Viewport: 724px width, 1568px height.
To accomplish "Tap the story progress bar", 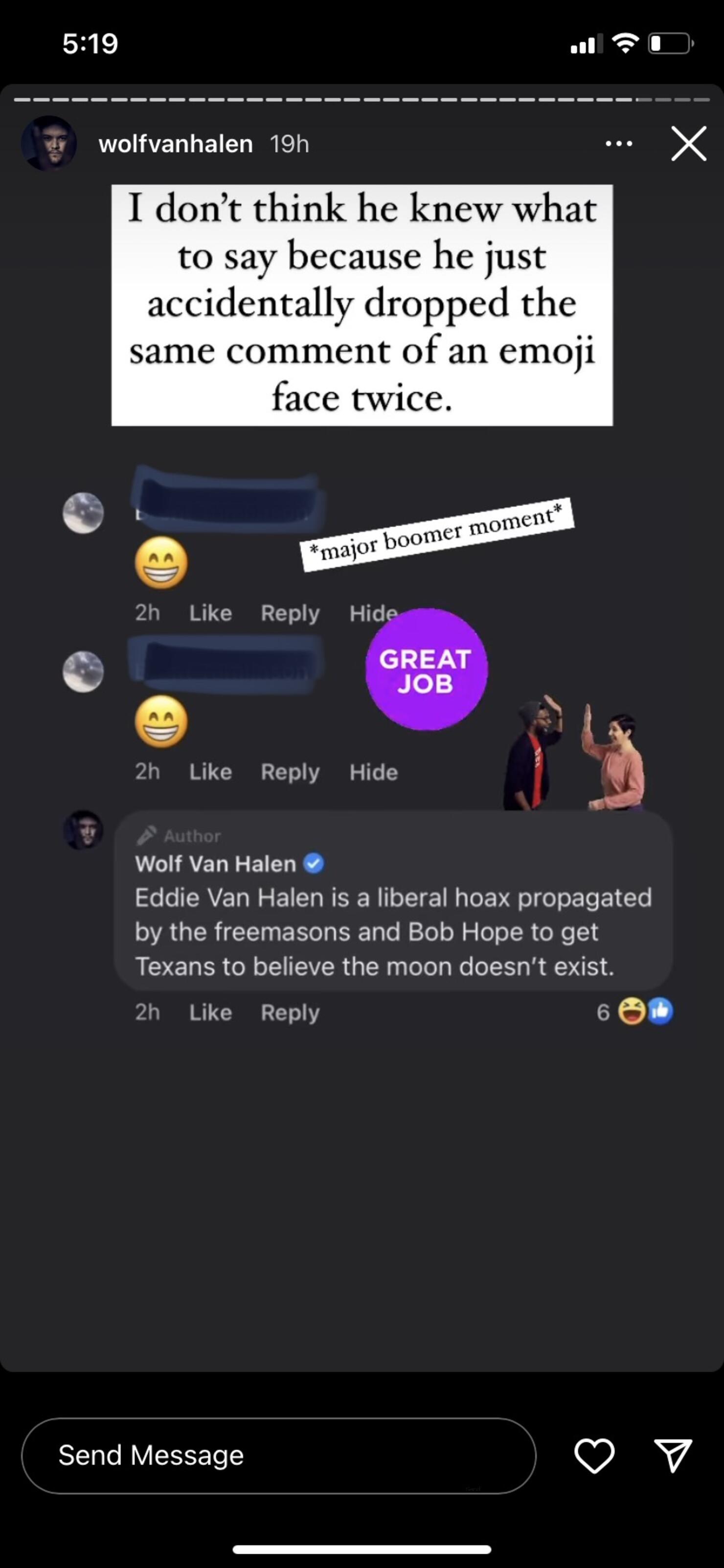I will (x=362, y=99).
